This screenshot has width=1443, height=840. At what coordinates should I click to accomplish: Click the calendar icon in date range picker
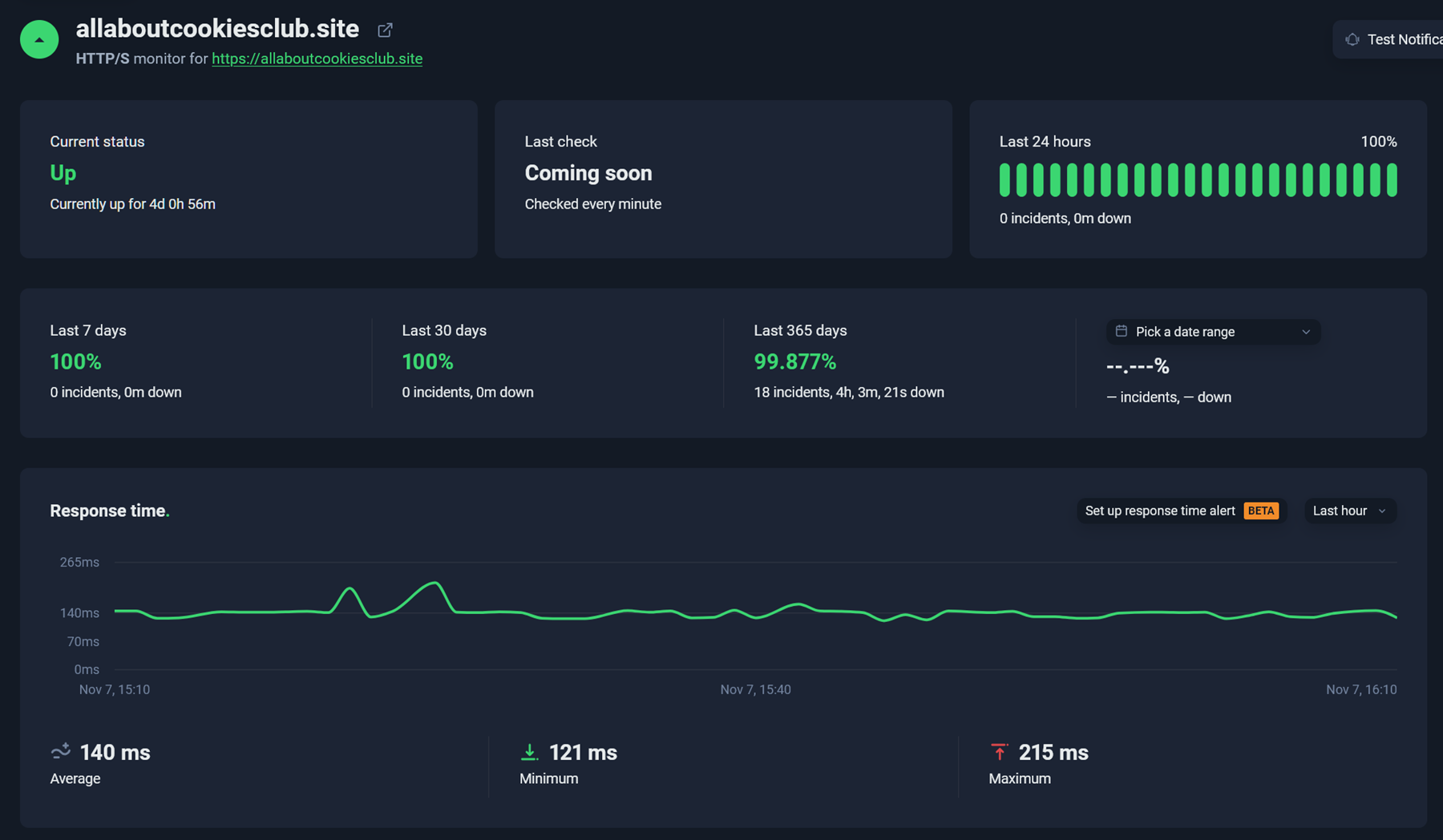click(1122, 331)
